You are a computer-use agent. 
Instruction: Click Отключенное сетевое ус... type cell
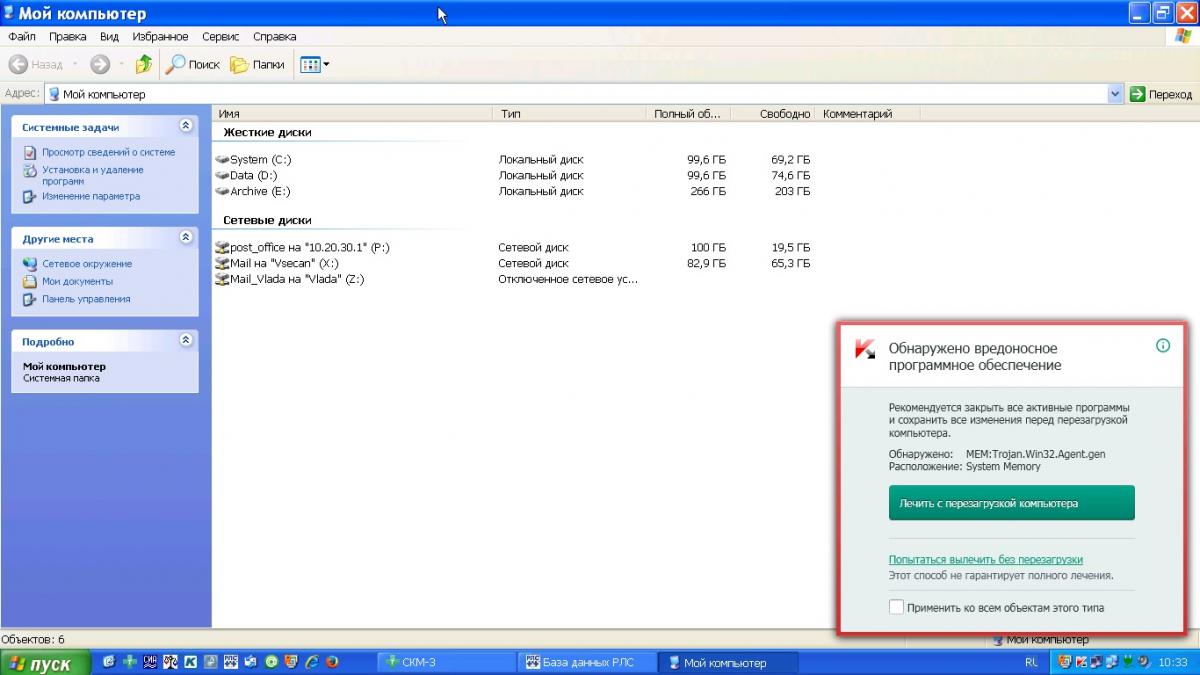[x=568, y=280]
